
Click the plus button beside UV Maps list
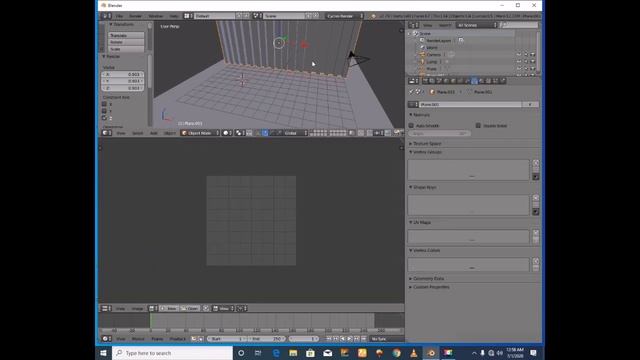pos(536,233)
